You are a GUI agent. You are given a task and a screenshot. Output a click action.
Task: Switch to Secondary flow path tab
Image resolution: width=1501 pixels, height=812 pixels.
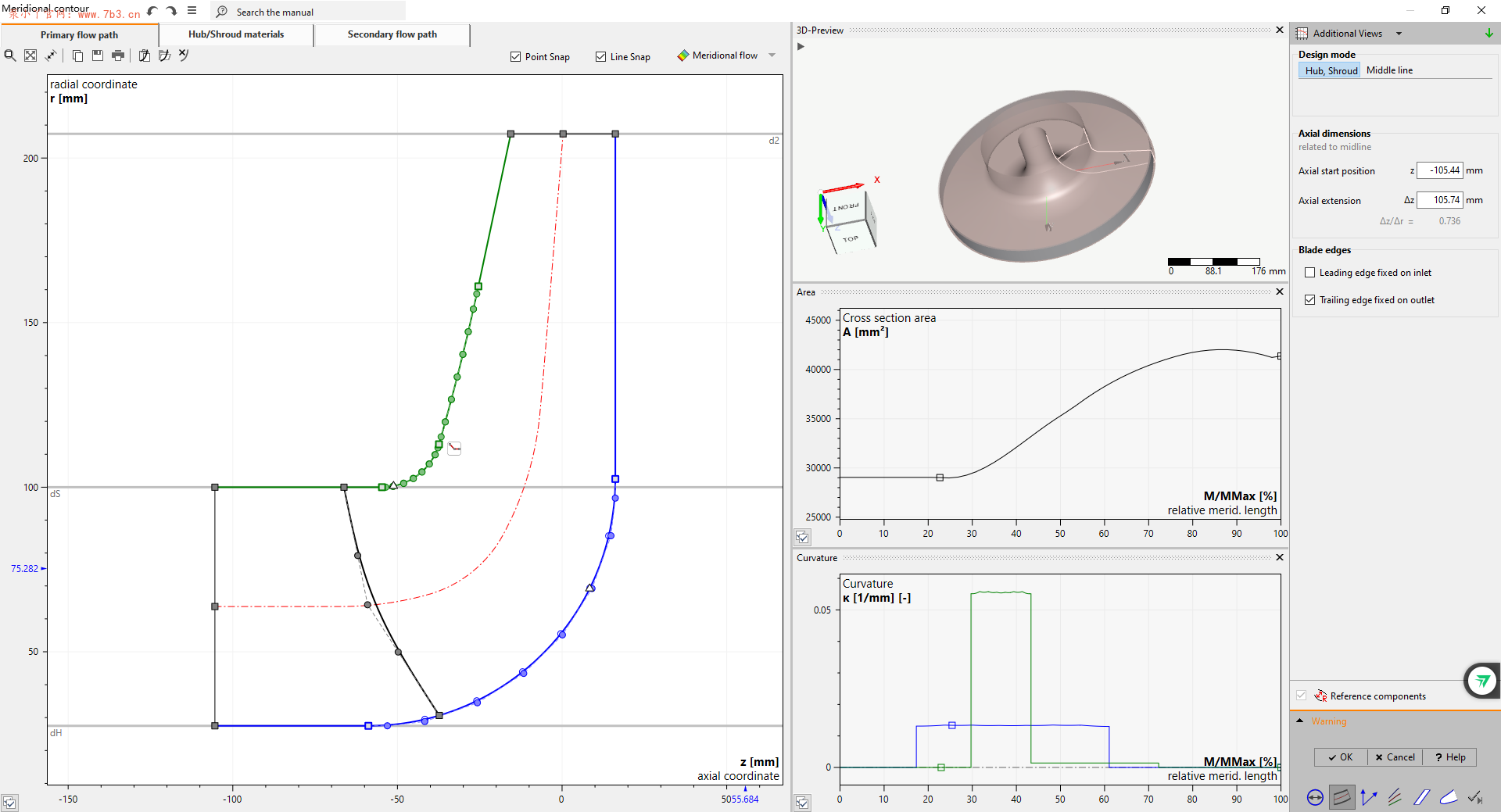392,34
